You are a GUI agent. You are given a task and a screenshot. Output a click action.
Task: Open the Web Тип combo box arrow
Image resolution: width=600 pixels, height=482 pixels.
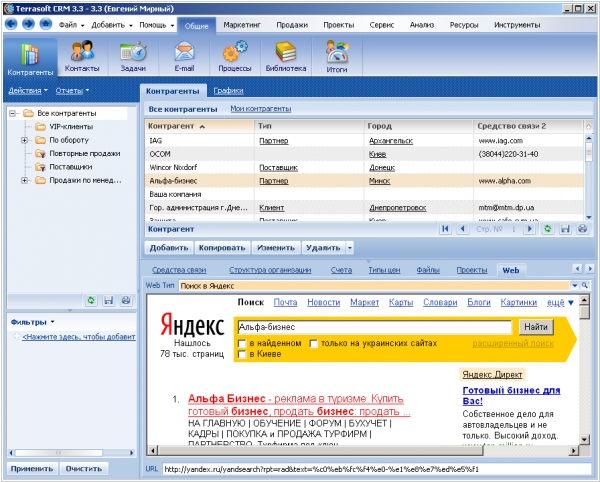point(575,285)
